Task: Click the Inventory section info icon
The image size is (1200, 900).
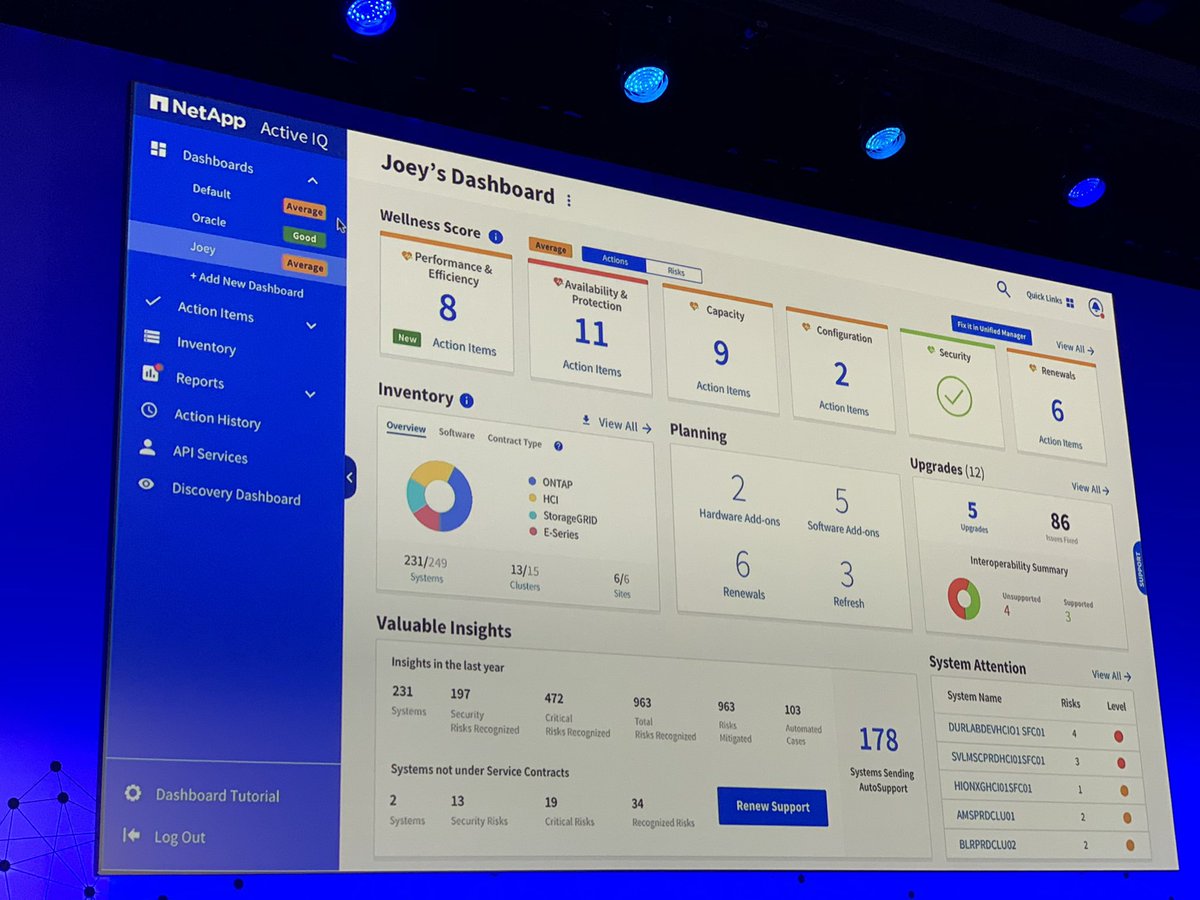Action: (466, 400)
